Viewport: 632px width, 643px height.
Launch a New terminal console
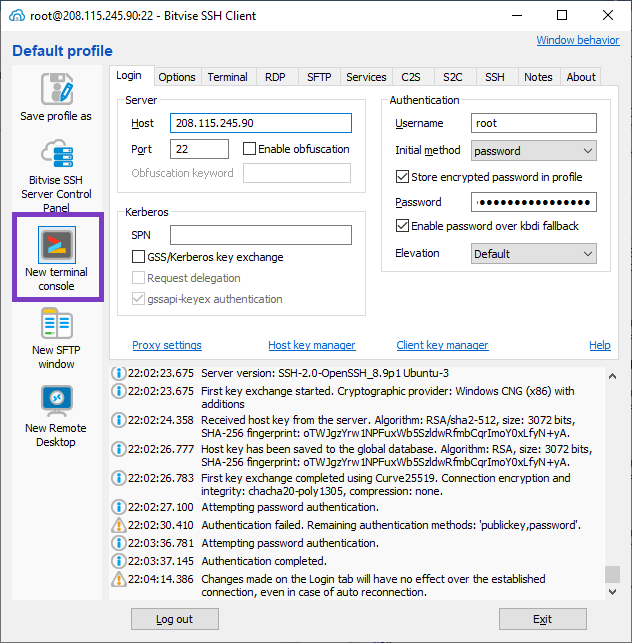tap(57, 258)
